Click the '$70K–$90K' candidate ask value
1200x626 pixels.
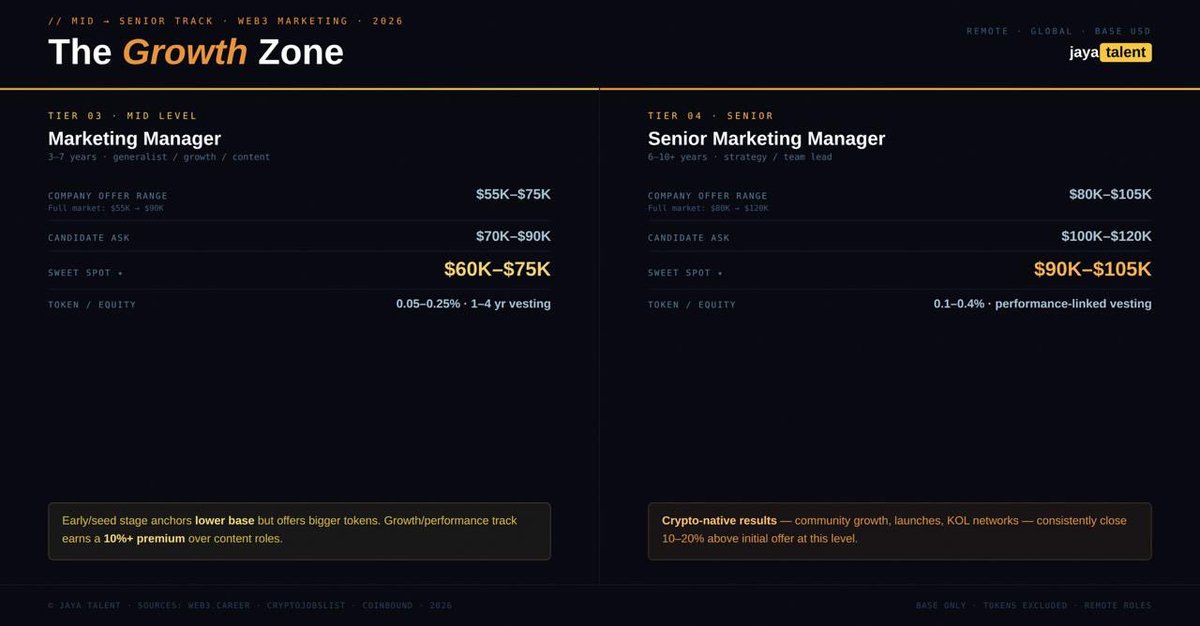[x=513, y=236]
